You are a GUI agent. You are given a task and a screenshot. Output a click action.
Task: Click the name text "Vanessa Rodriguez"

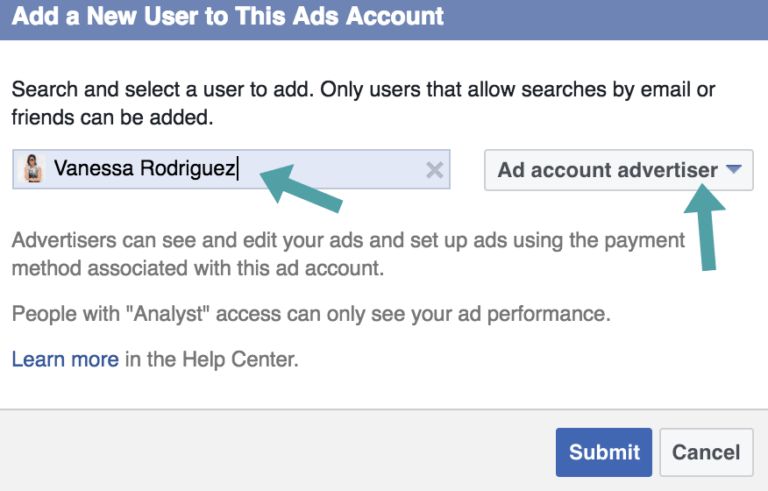(144, 170)
